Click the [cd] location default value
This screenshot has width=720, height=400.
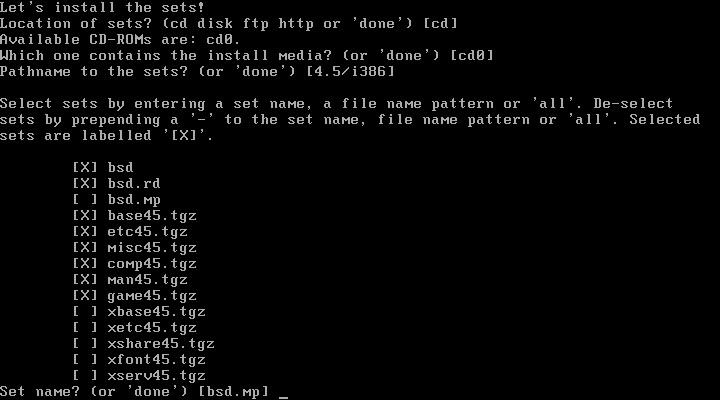[x=440, y=23]
